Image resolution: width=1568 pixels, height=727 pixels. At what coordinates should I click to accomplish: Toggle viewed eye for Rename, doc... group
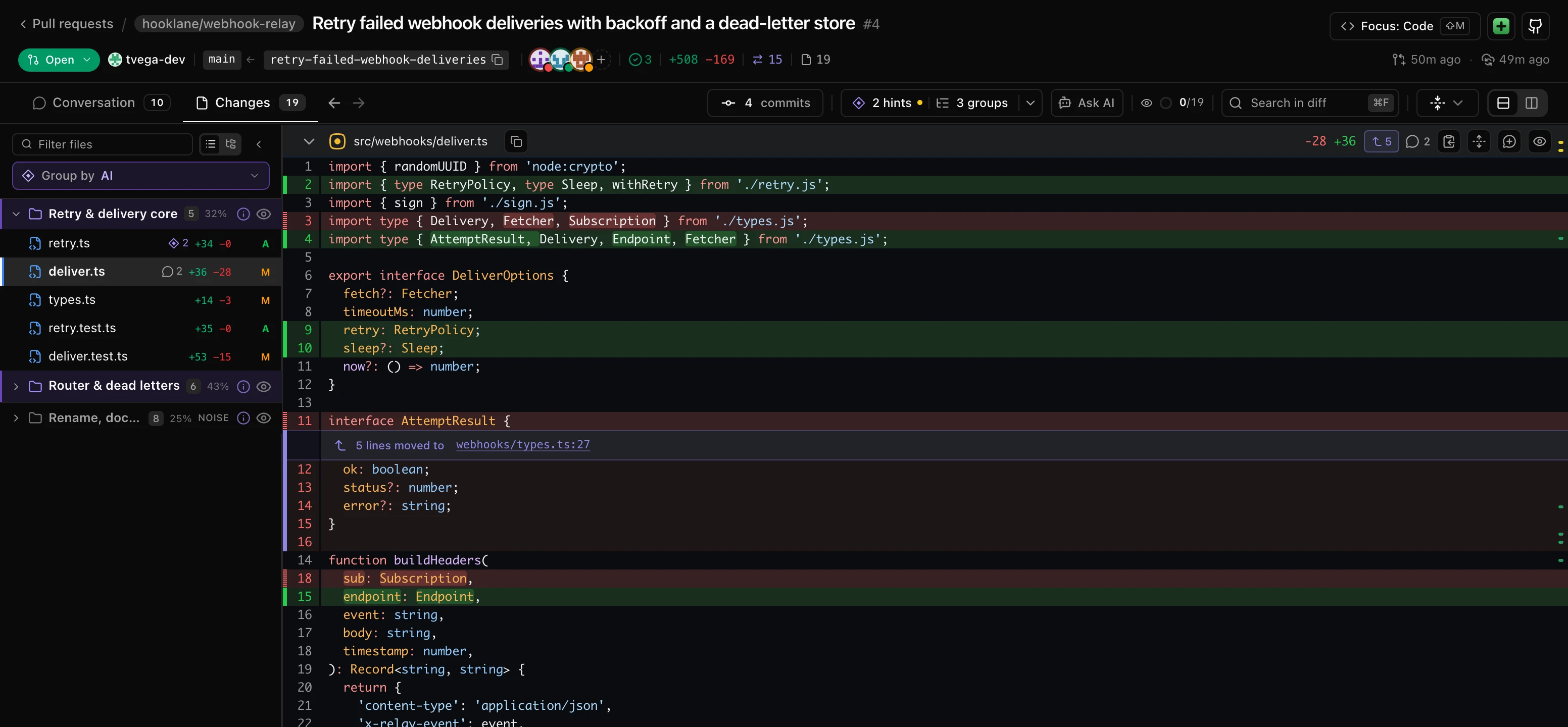(x=264, y=418)
